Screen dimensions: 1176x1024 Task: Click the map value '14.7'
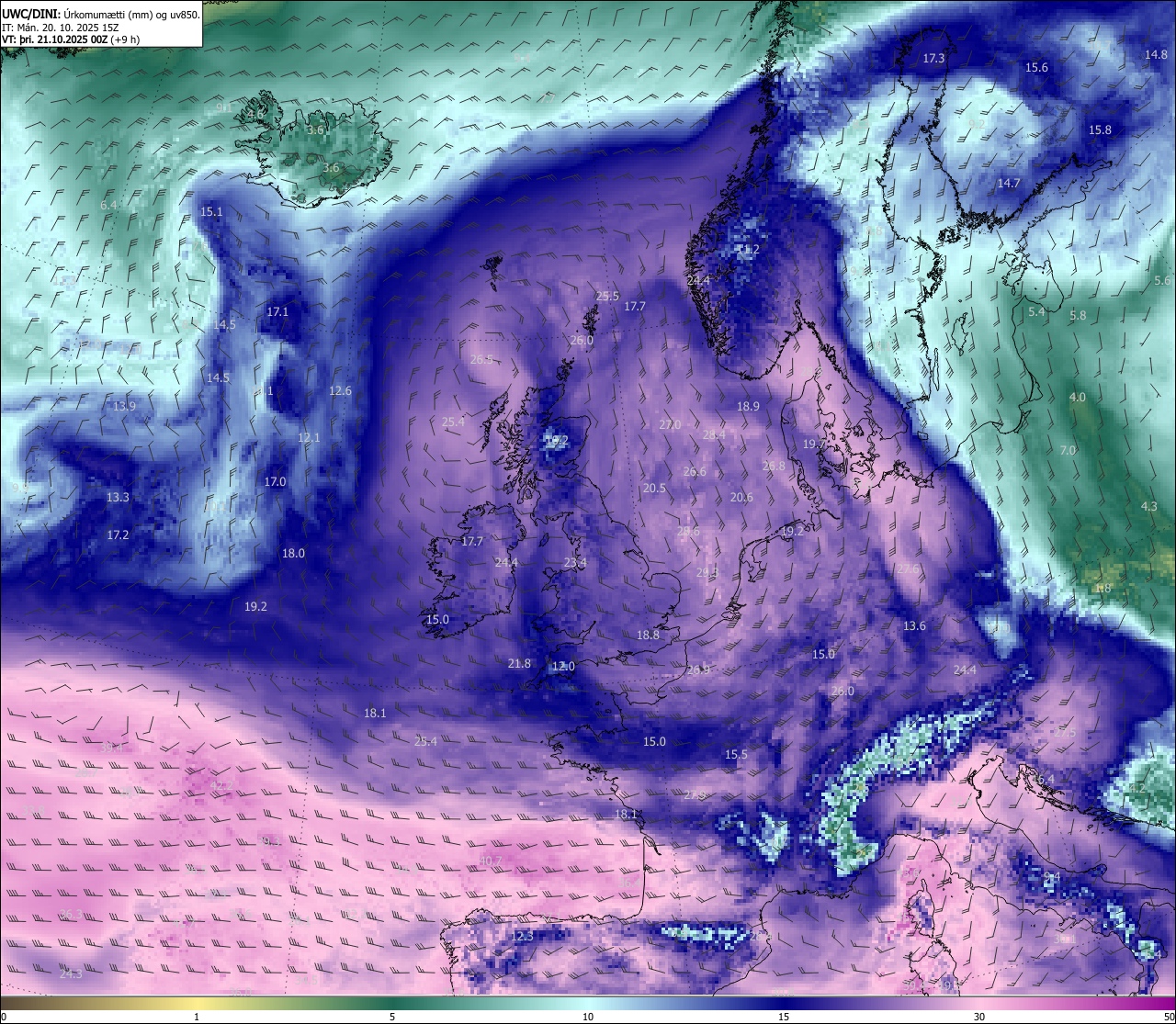1009,183
